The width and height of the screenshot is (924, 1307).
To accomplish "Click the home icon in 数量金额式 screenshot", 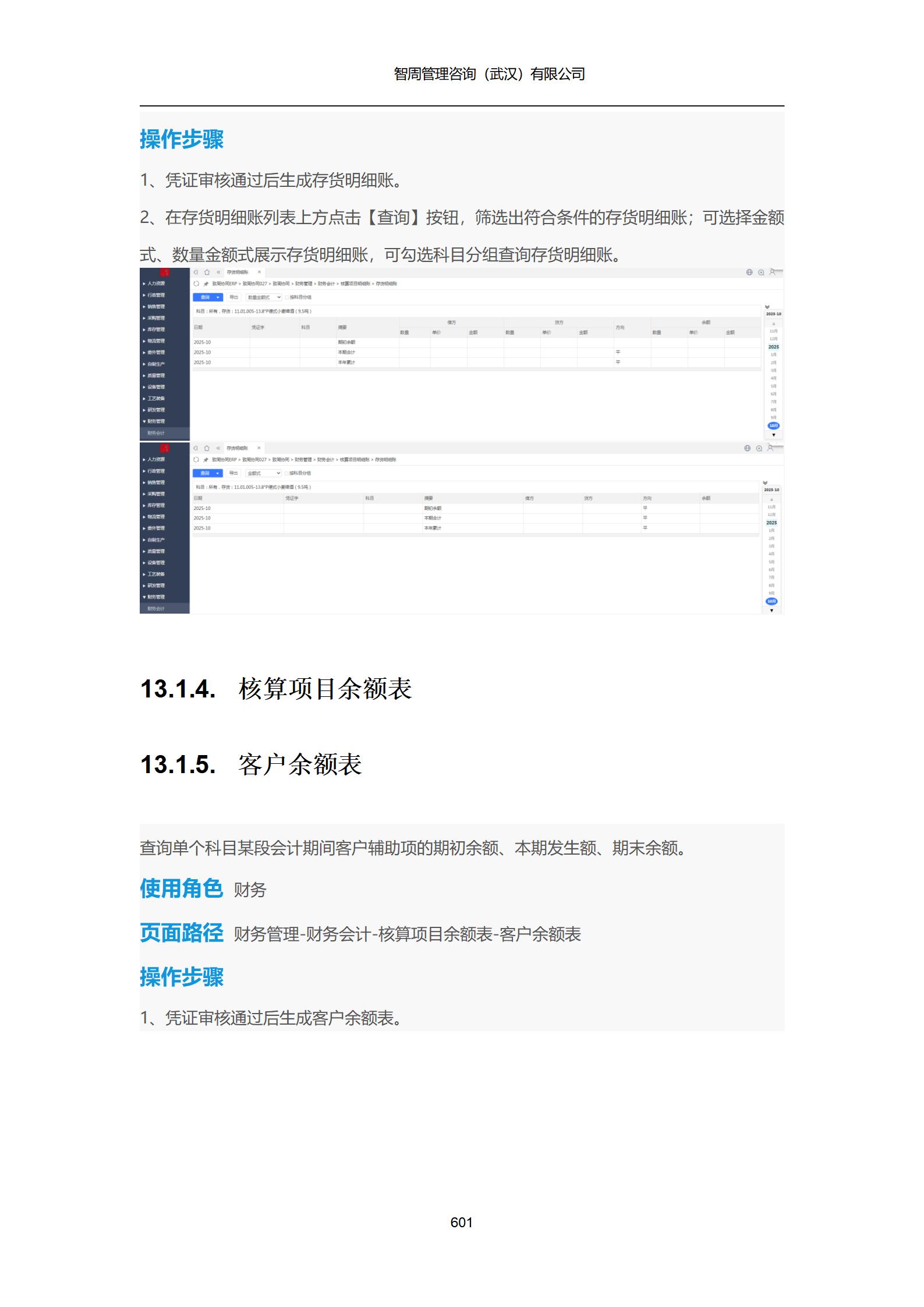I will (207, 272).
